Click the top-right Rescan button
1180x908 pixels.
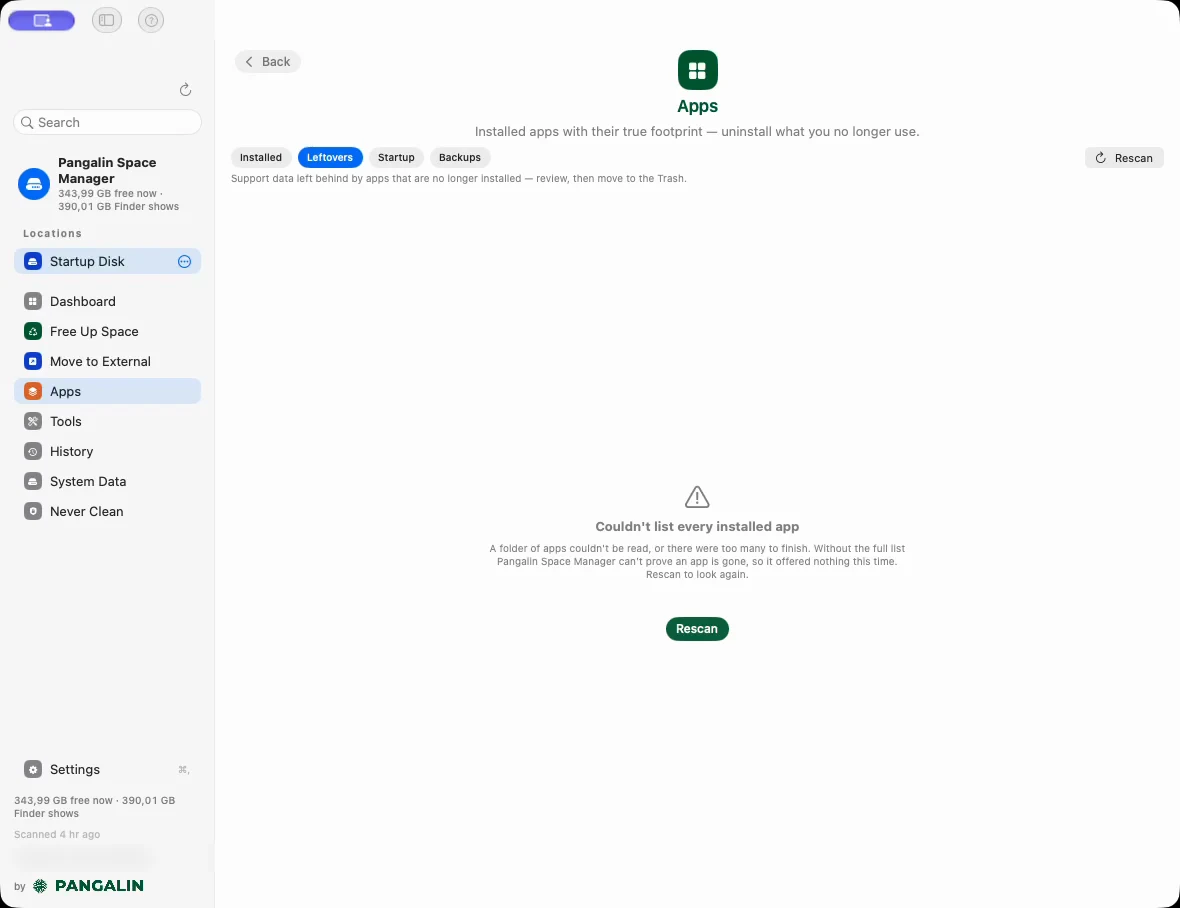point(1124,158)
